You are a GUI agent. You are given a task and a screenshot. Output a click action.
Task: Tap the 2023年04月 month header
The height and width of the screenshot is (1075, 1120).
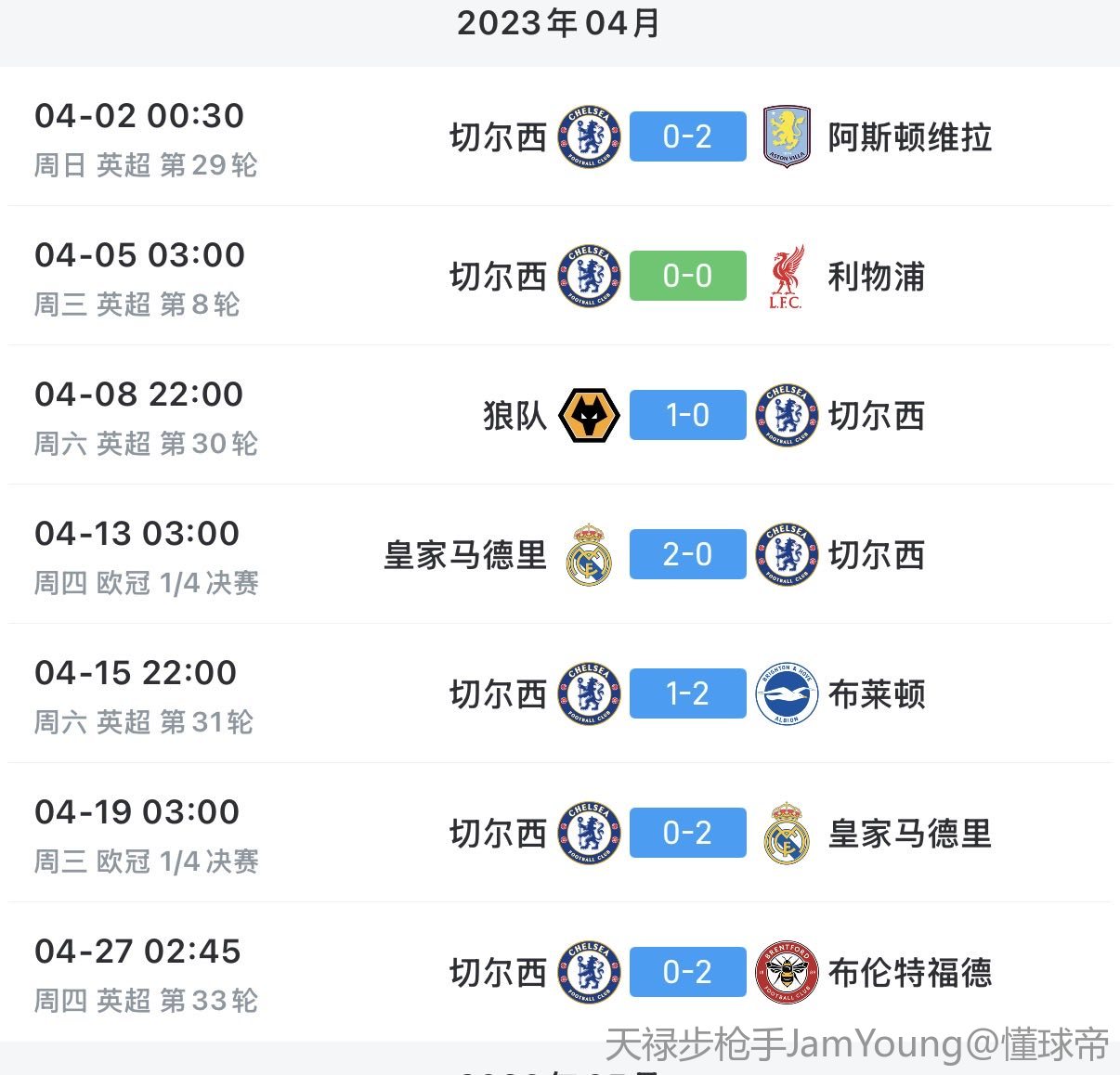coord(559,23)
